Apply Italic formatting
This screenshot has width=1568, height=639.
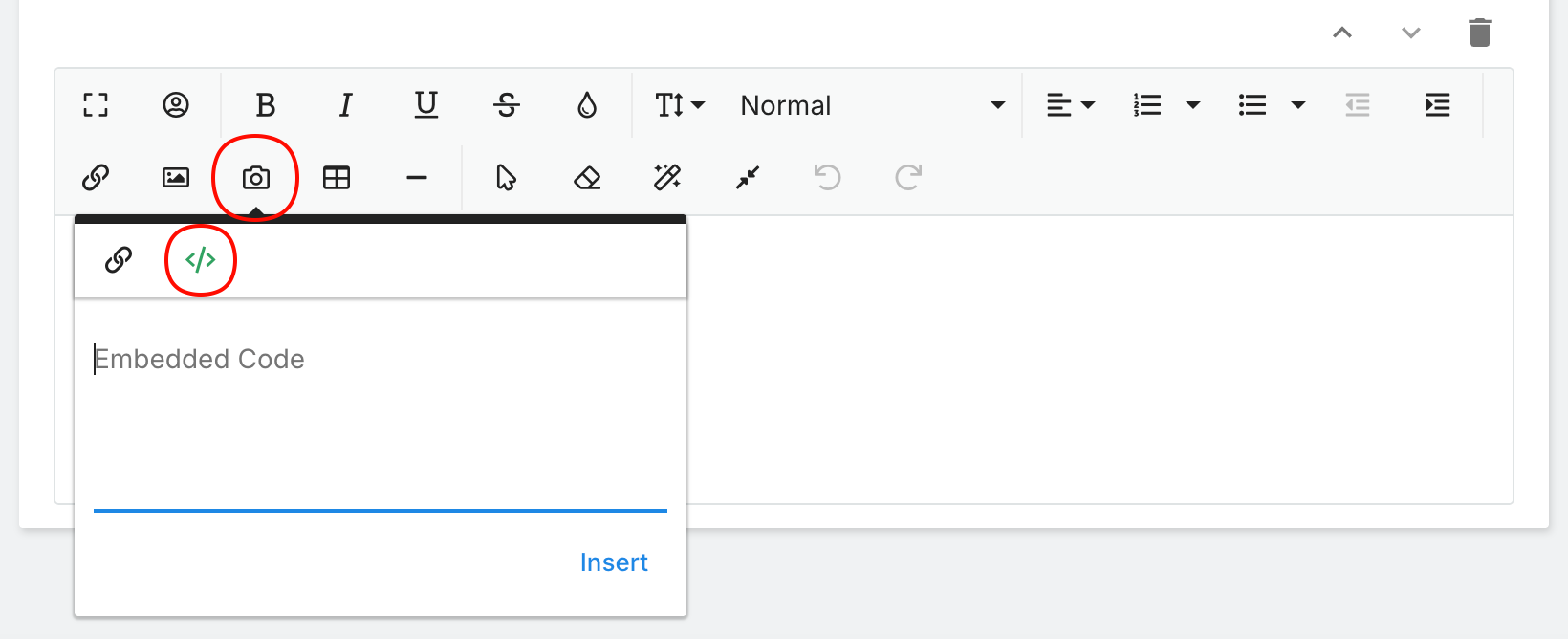[x=346, y=105]
